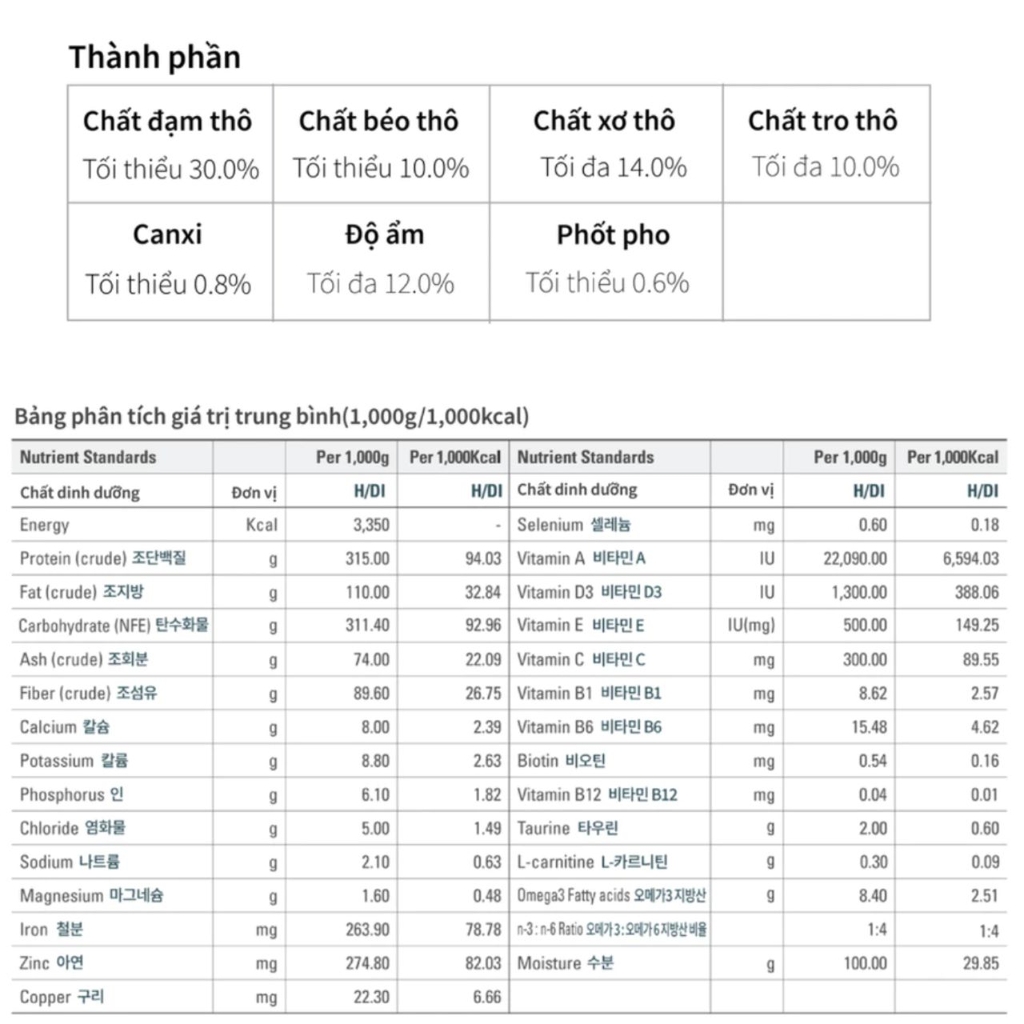Click the "Chất béo thô" composition cell
Image resolution: width=1024 pixels, height=1024 pixels.
[x=380, y=144]
